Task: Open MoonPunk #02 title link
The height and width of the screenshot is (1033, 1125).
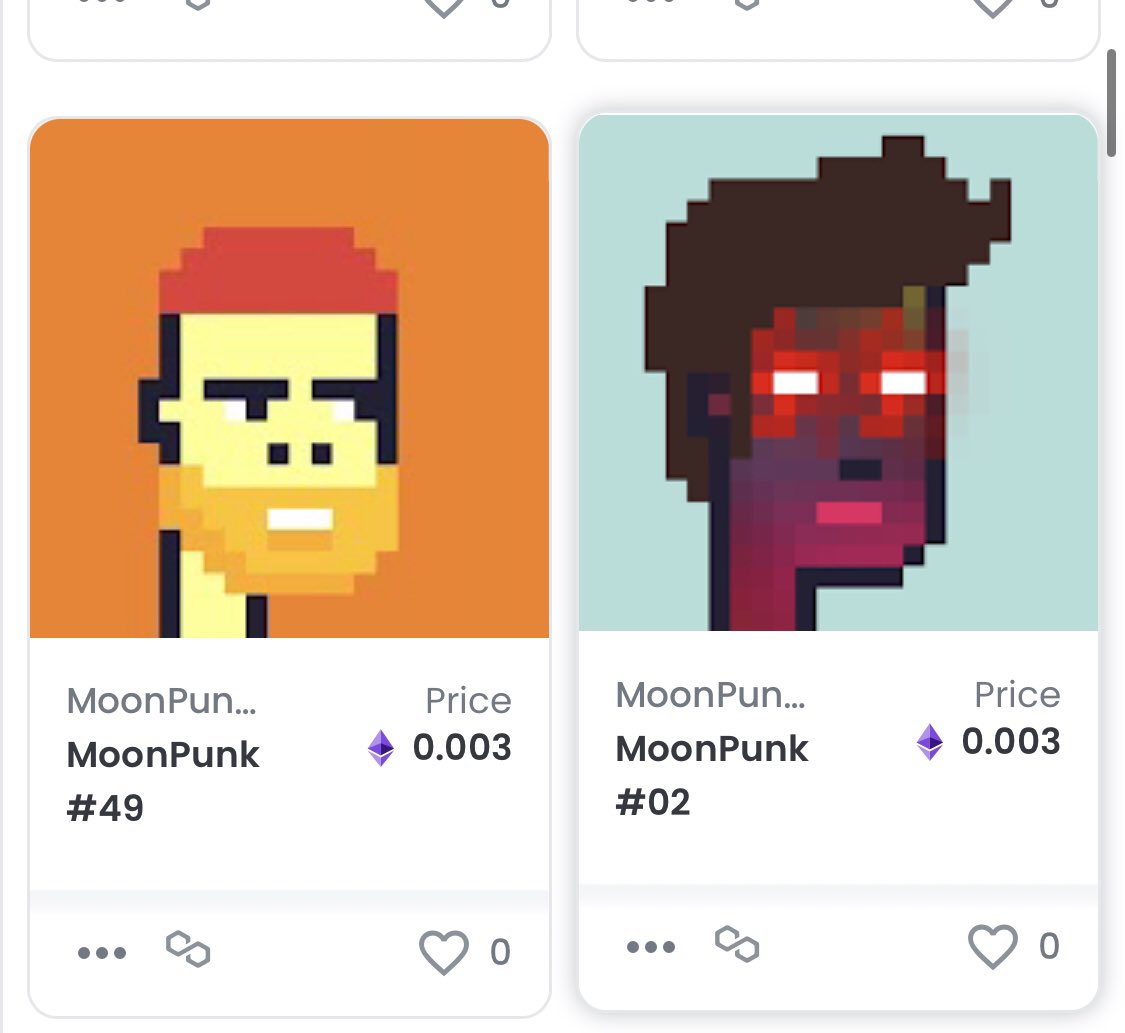Action: (x=712, y=775)
